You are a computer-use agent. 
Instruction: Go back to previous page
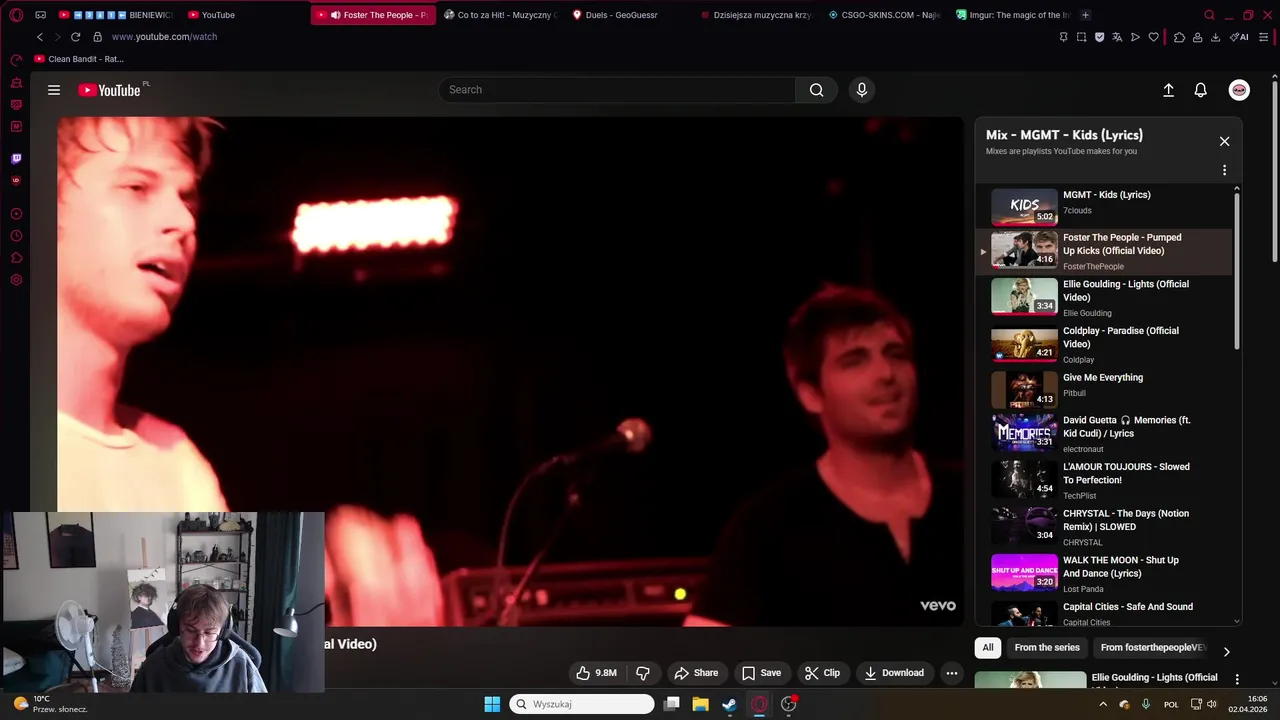coord(40,37)
